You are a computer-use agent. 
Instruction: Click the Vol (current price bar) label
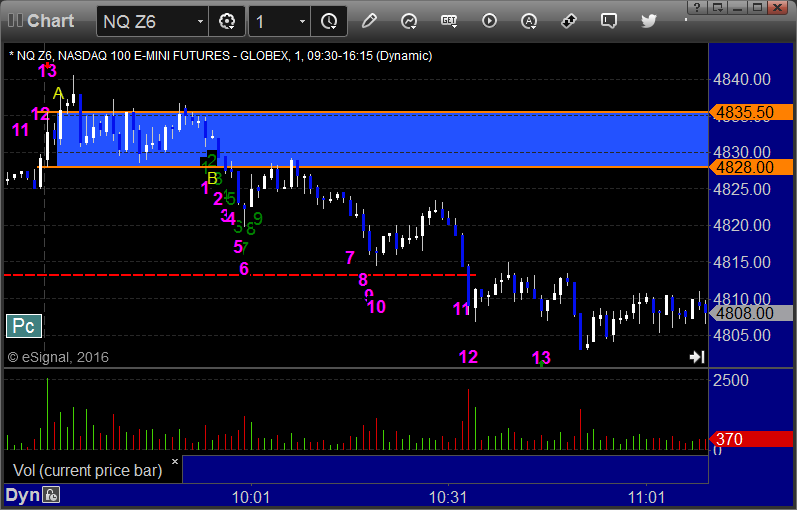click(87, 470)
